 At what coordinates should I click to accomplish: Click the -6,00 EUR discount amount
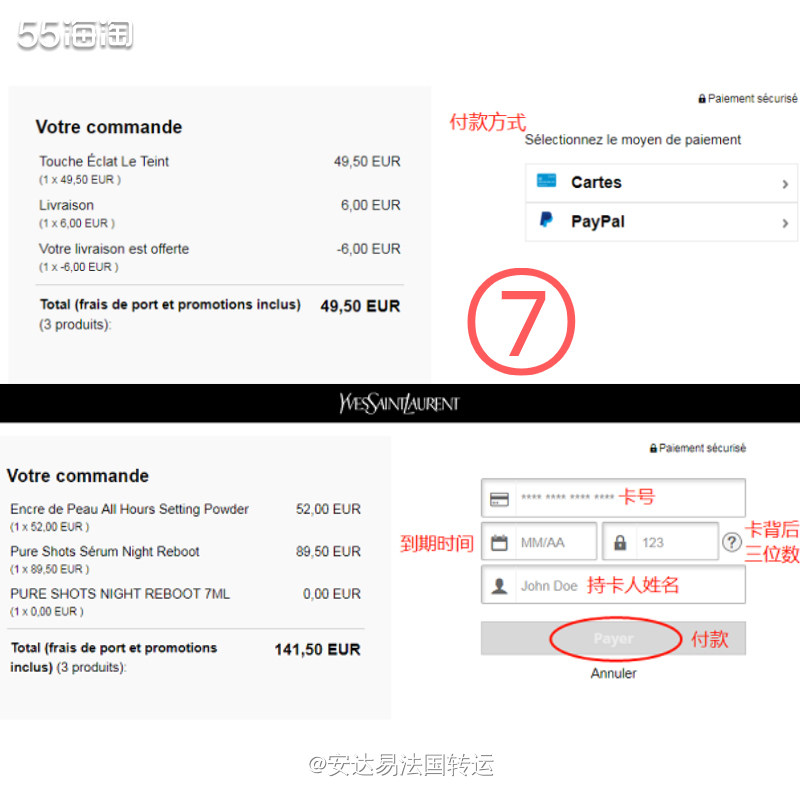[368, 249]
